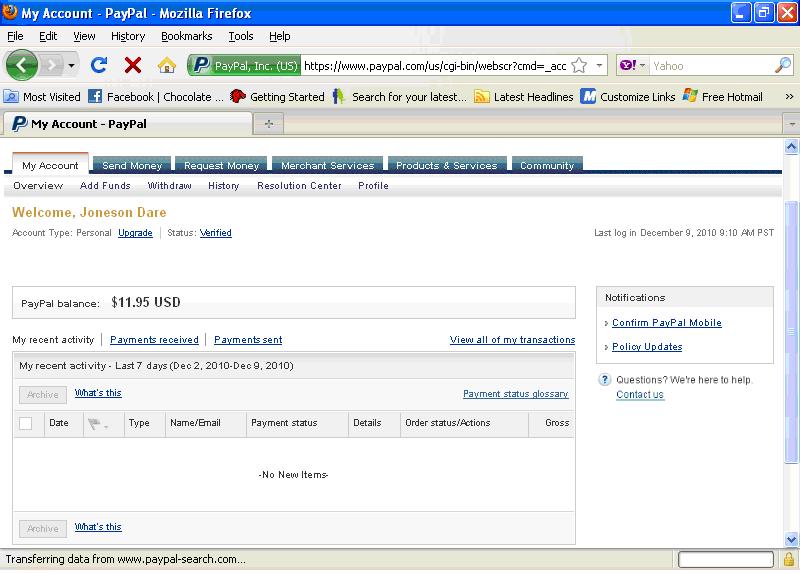Image resolution: width=800 pixels, height=574 pixels.
Task: Open the Help menu
Action: tap(280, 36)
